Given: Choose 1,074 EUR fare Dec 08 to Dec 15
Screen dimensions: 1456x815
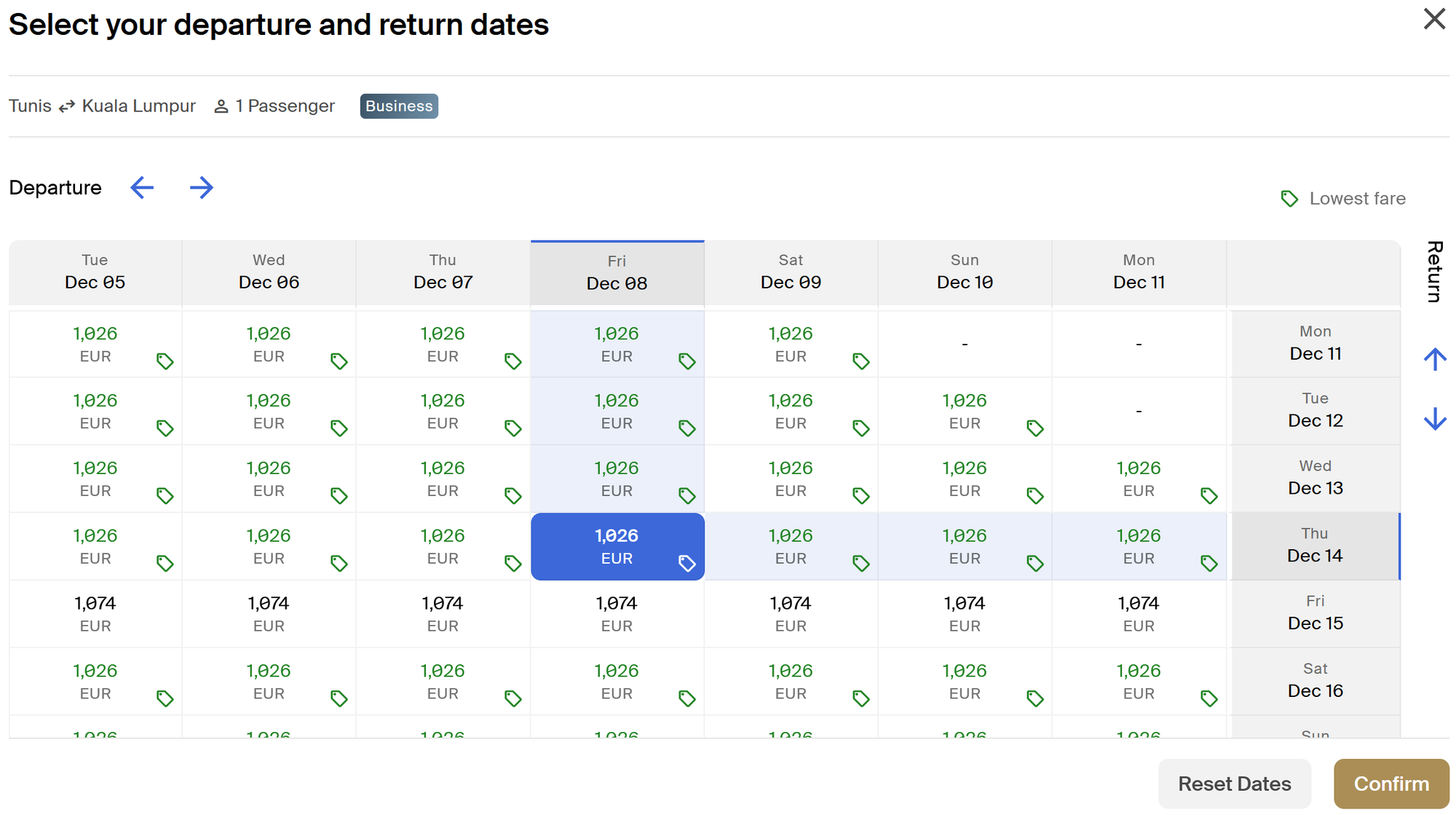Looking at the screenshot, I should pyautogui.click(x=617, y=613).
